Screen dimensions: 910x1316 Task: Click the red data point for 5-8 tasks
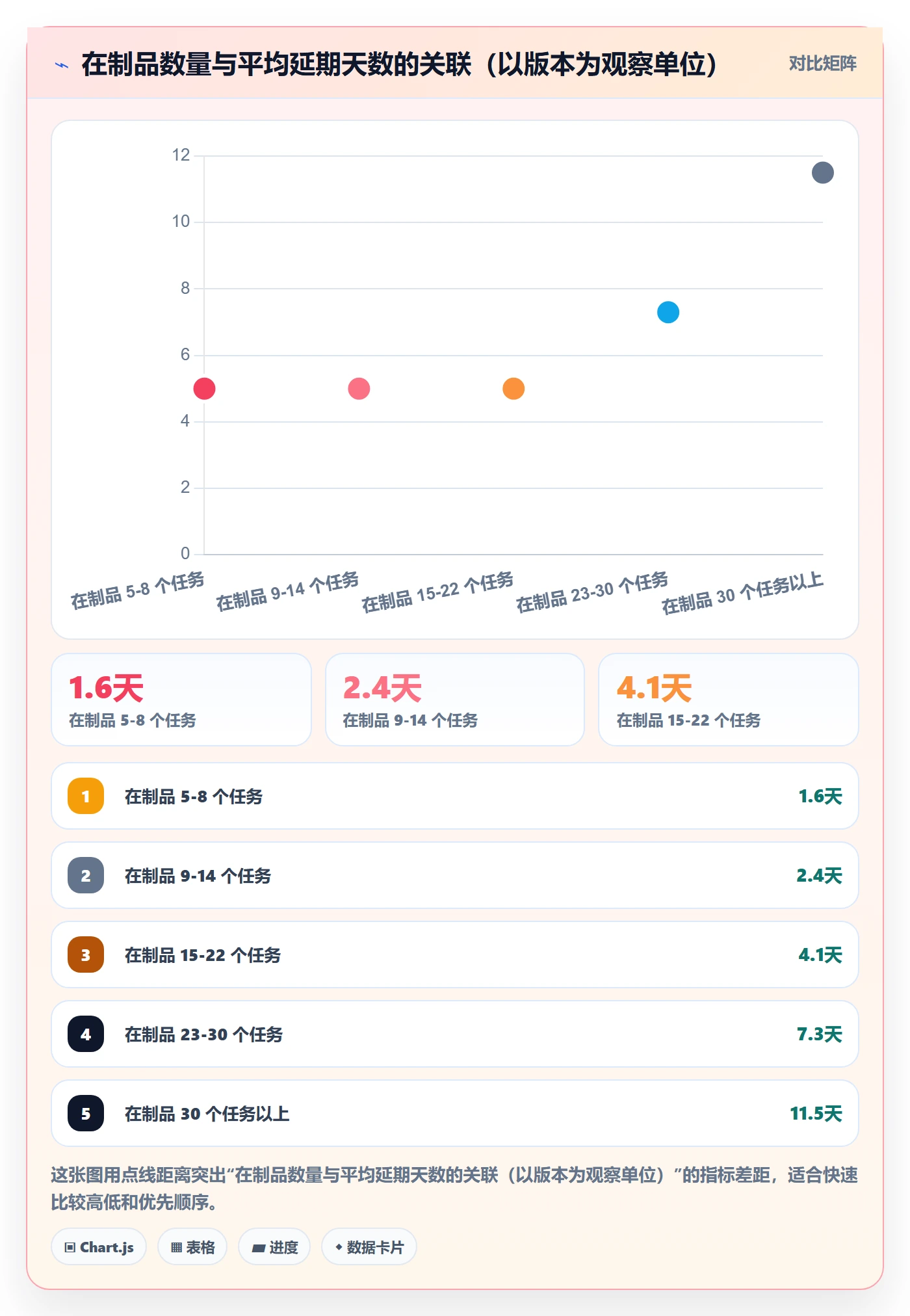point(204,389)
